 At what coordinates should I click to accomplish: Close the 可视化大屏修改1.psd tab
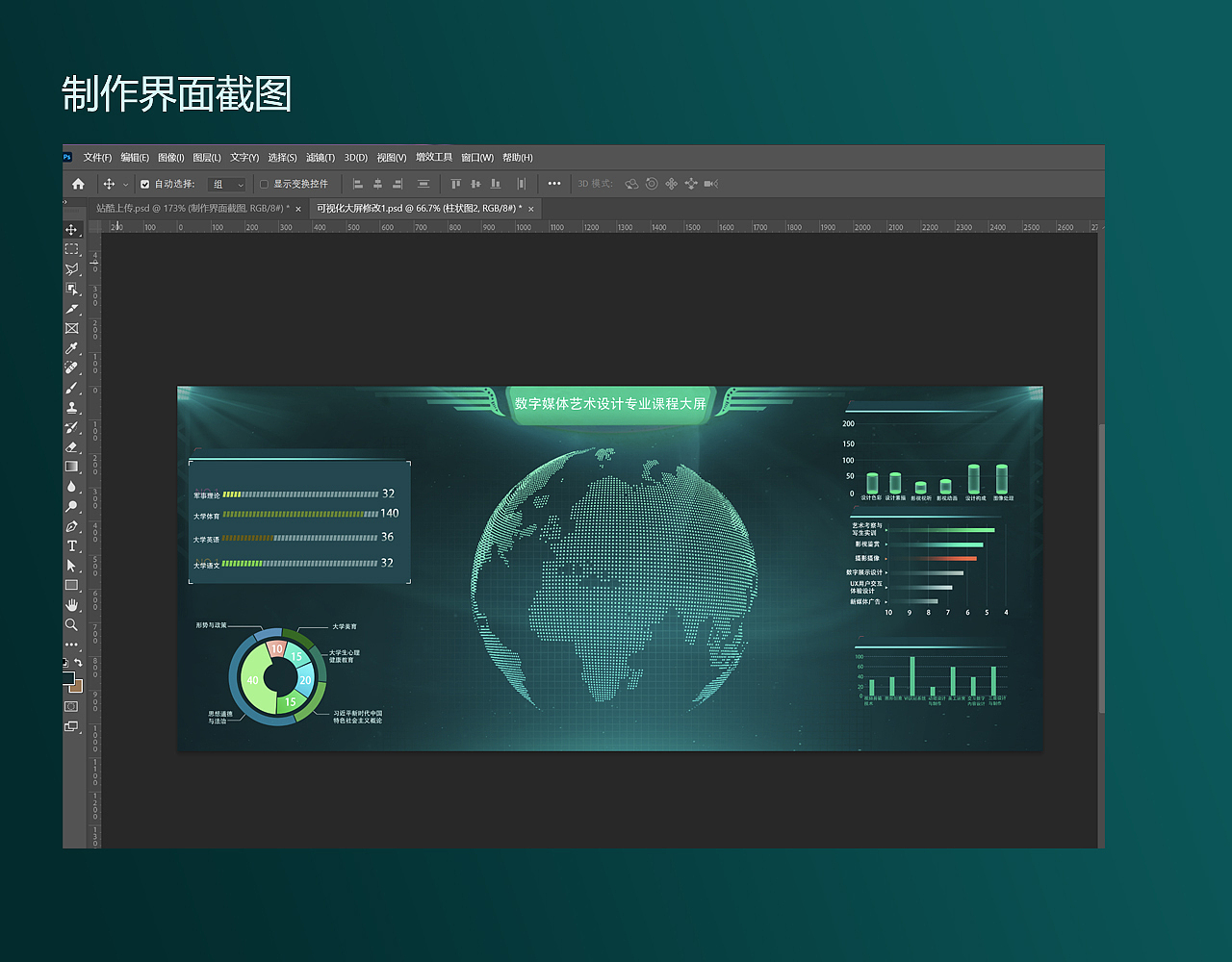coord(531,209)
